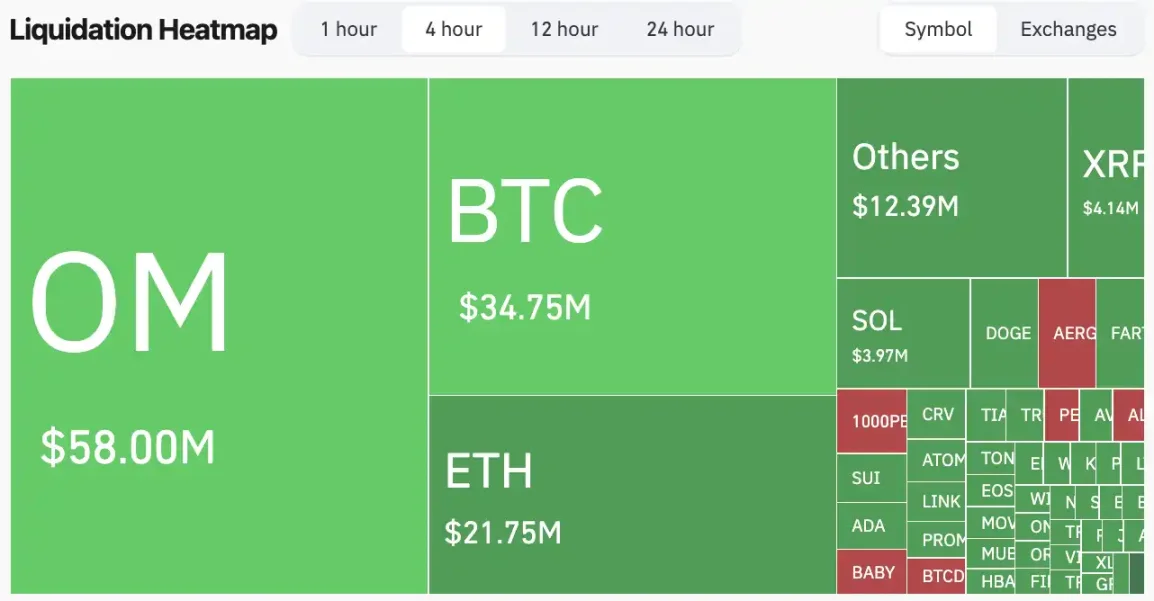Click the BTC $34.75M block

click(x=632, y=236)
